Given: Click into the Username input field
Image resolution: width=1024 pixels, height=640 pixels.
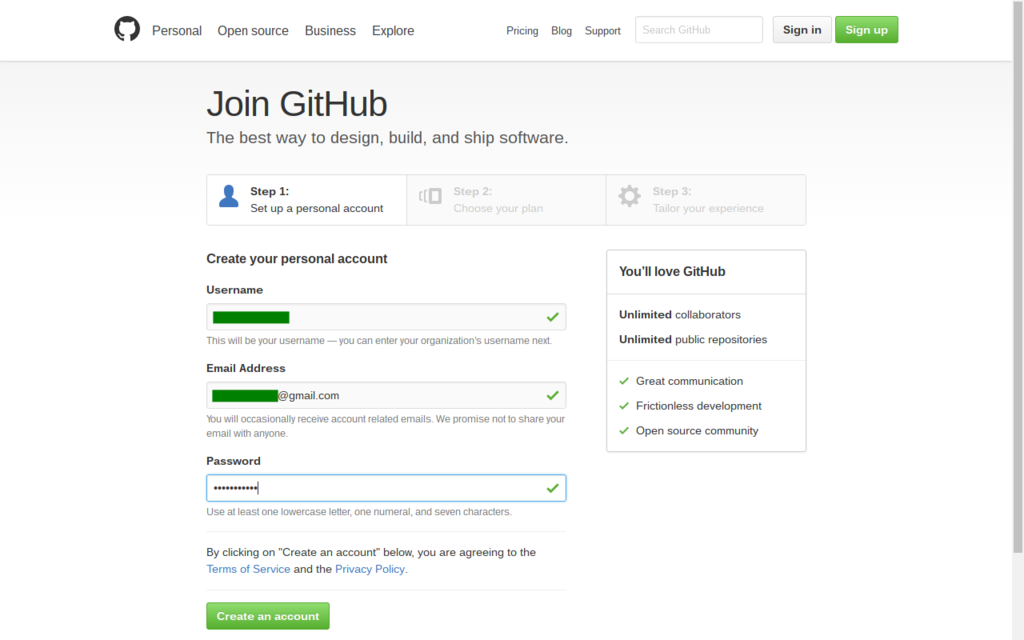Looking at the screenshot, I should (x=386, y=317).
